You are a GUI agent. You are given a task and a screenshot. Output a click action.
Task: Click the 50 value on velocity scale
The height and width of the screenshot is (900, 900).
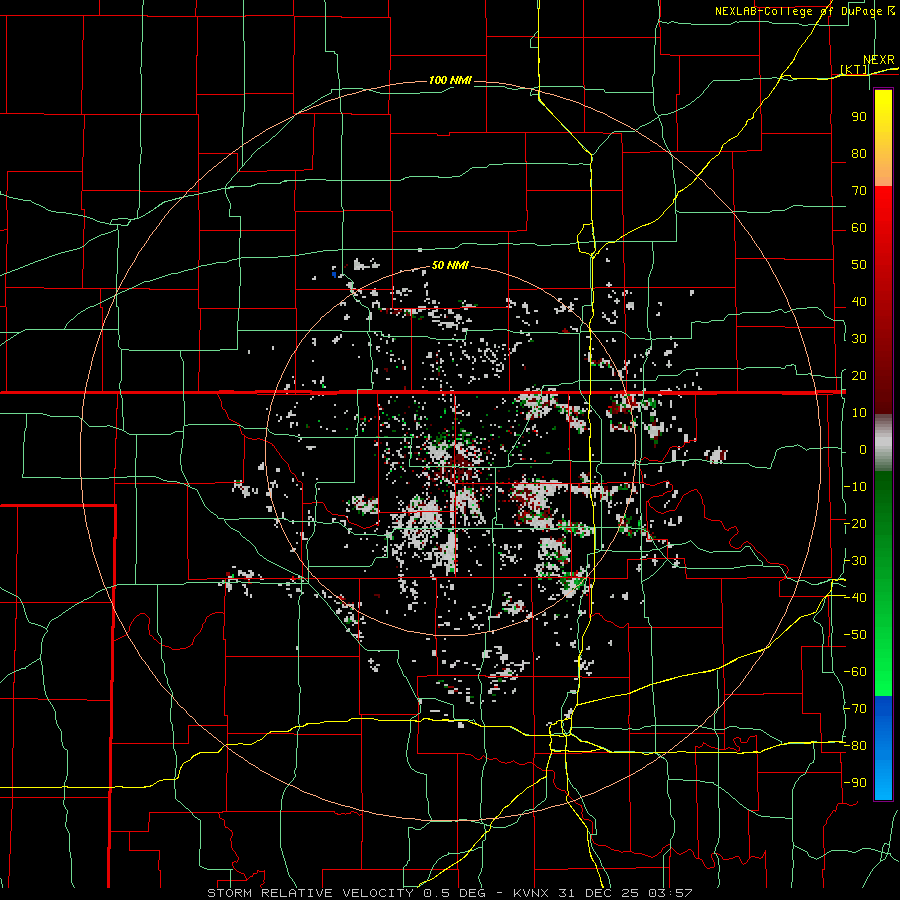[x=859, y=265]
